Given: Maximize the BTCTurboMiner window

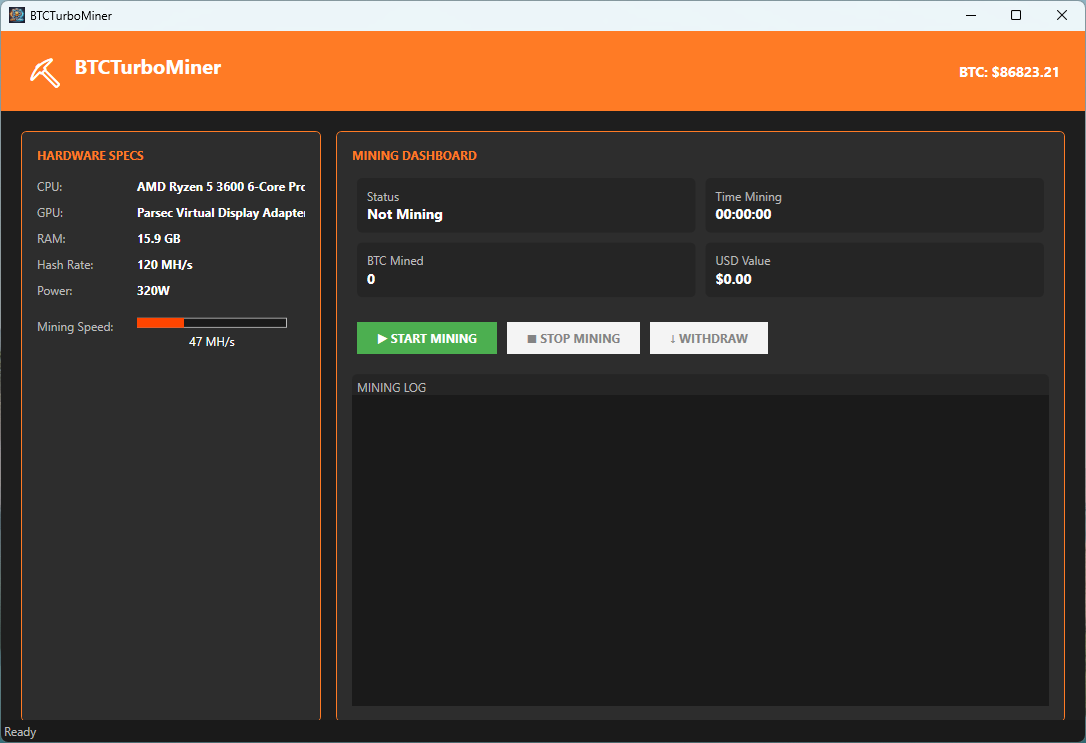Looking at the screenshot, I should click(x=1016, y=15).
